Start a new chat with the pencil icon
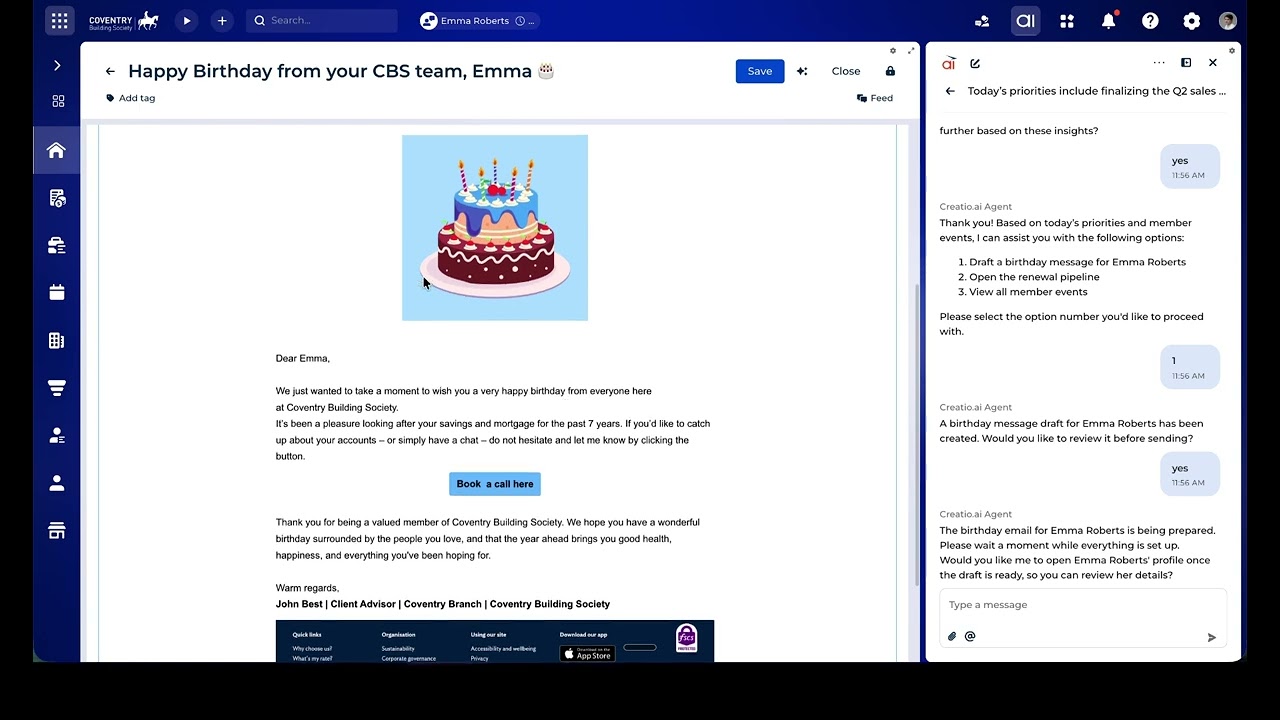This screenshot has width=1280, height=720. click(x=975, y=63)
